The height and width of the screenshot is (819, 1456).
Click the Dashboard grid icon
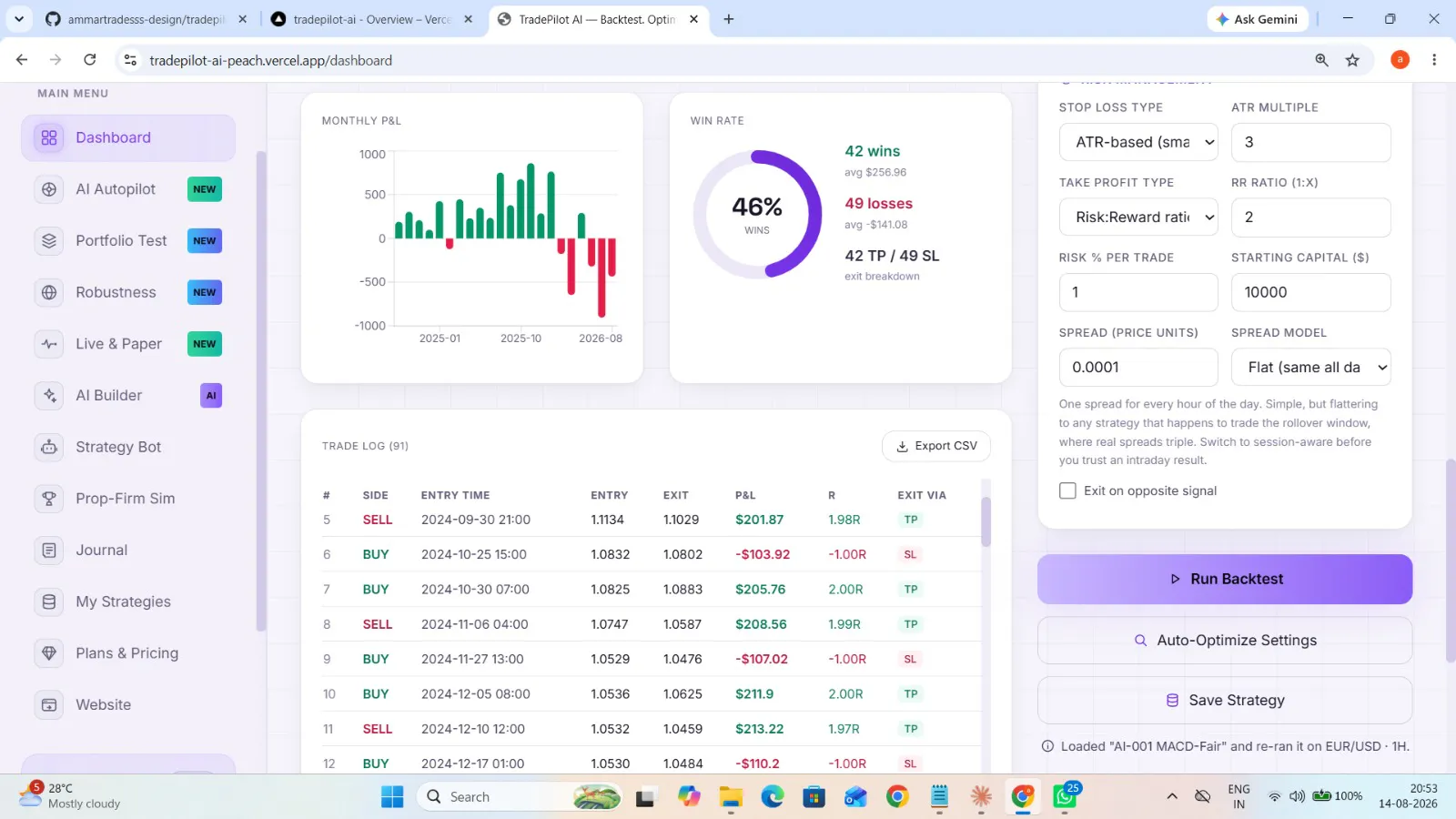click(49, 137)
